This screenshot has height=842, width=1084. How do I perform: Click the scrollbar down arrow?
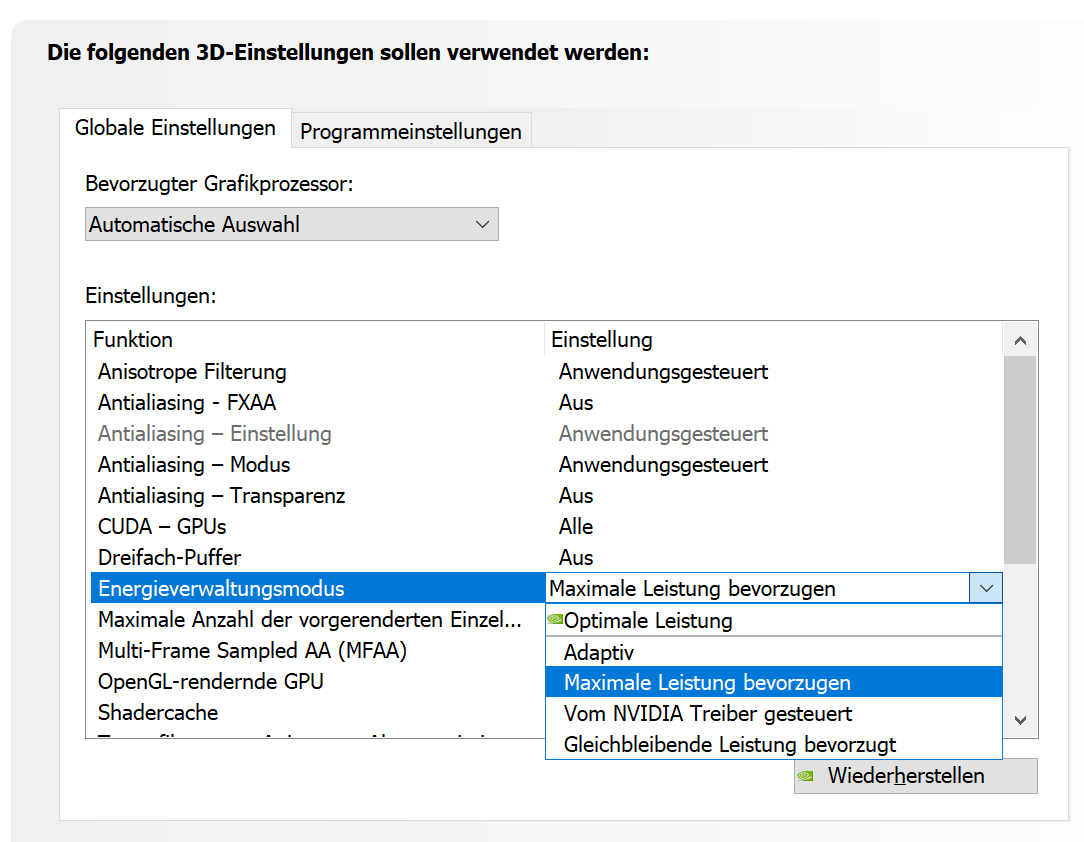(1020, 720)
